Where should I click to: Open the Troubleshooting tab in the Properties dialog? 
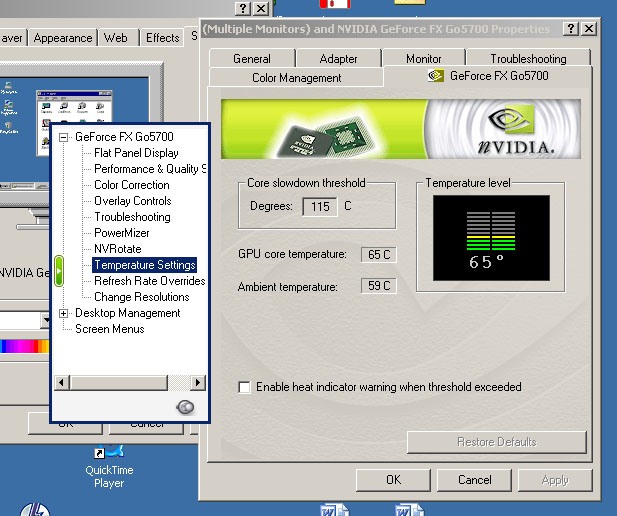528,59
